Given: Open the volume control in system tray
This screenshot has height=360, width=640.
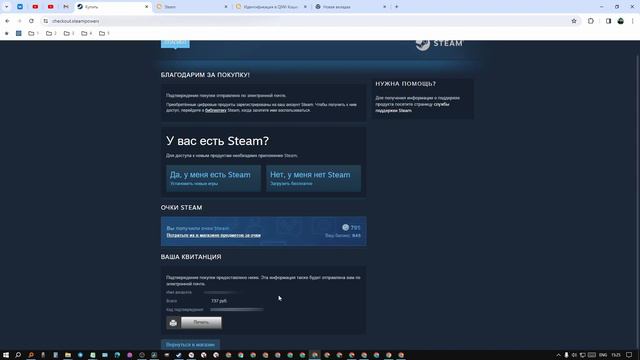Looking at the screenshot, I should (x=574, y=355).
